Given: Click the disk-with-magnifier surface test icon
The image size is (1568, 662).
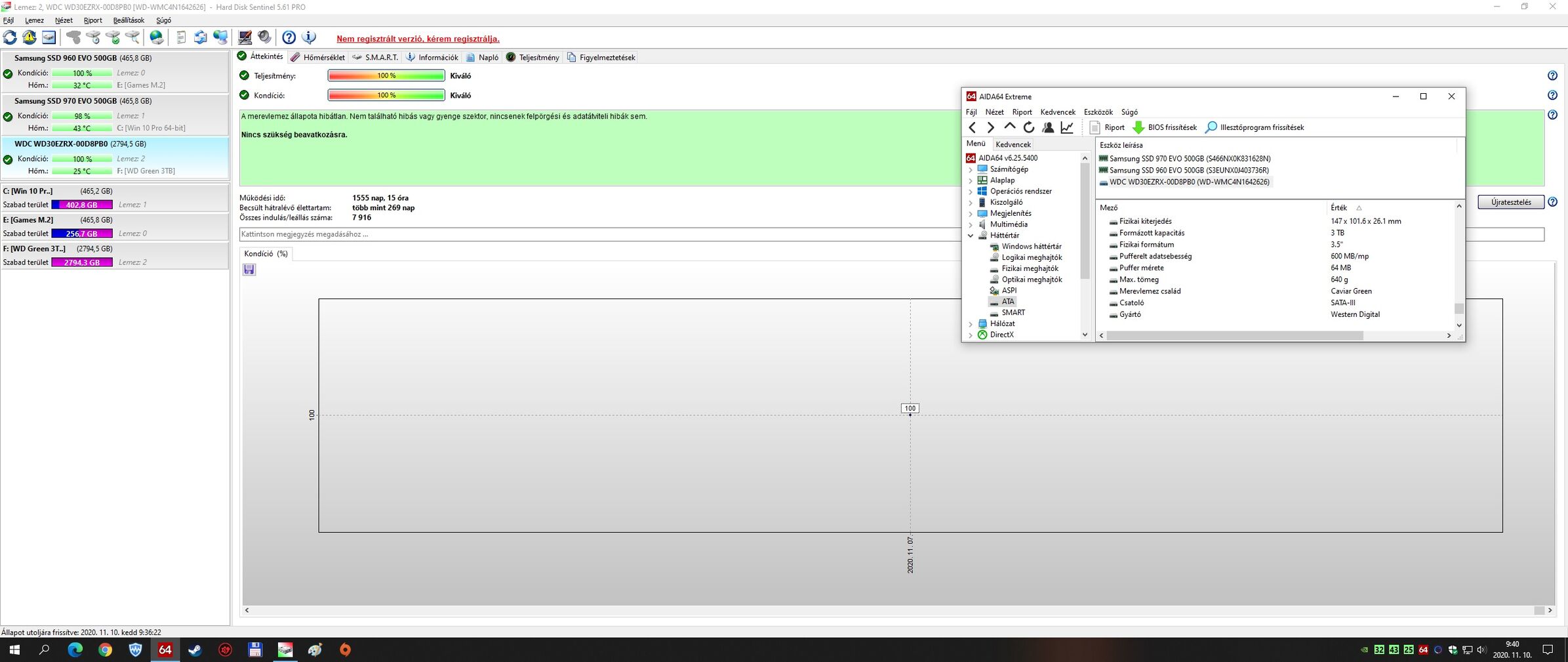Looking at the screenshot, I should click(132, 37).
